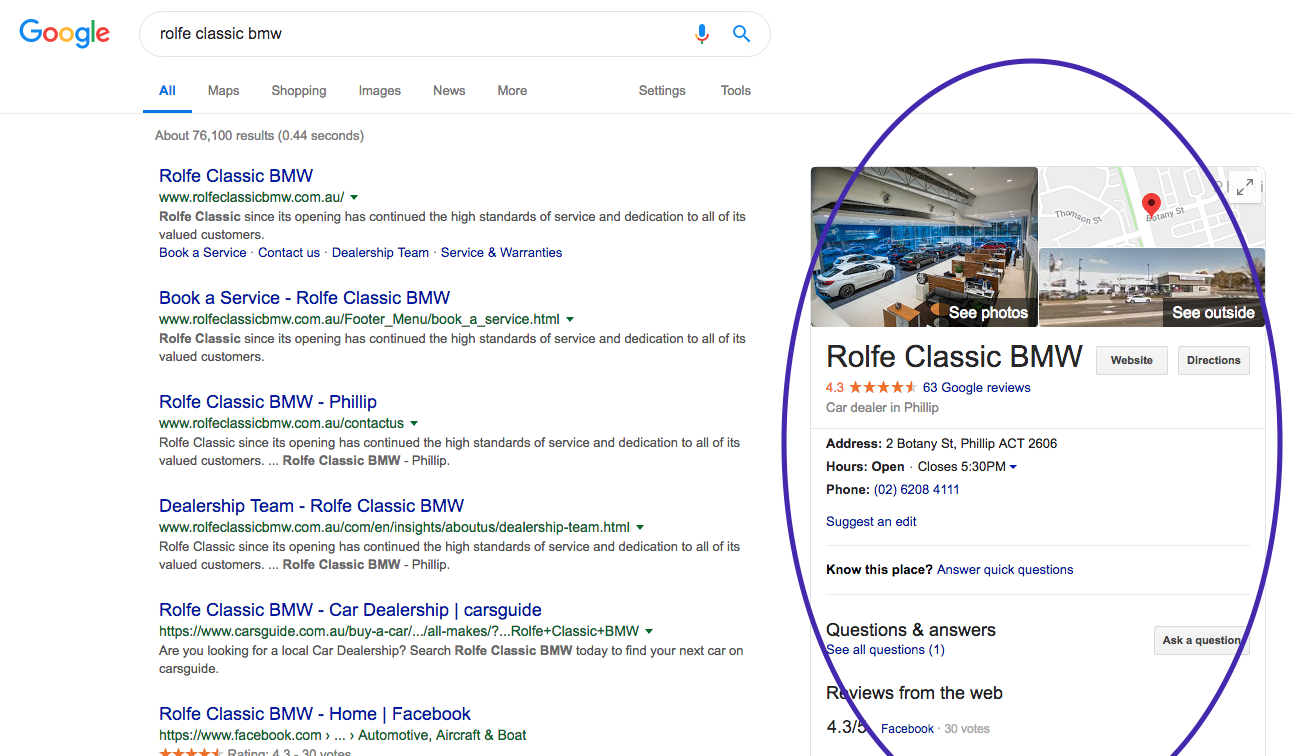
Task: Open See outside street view thumbnail
Action: click(1152, 288)
